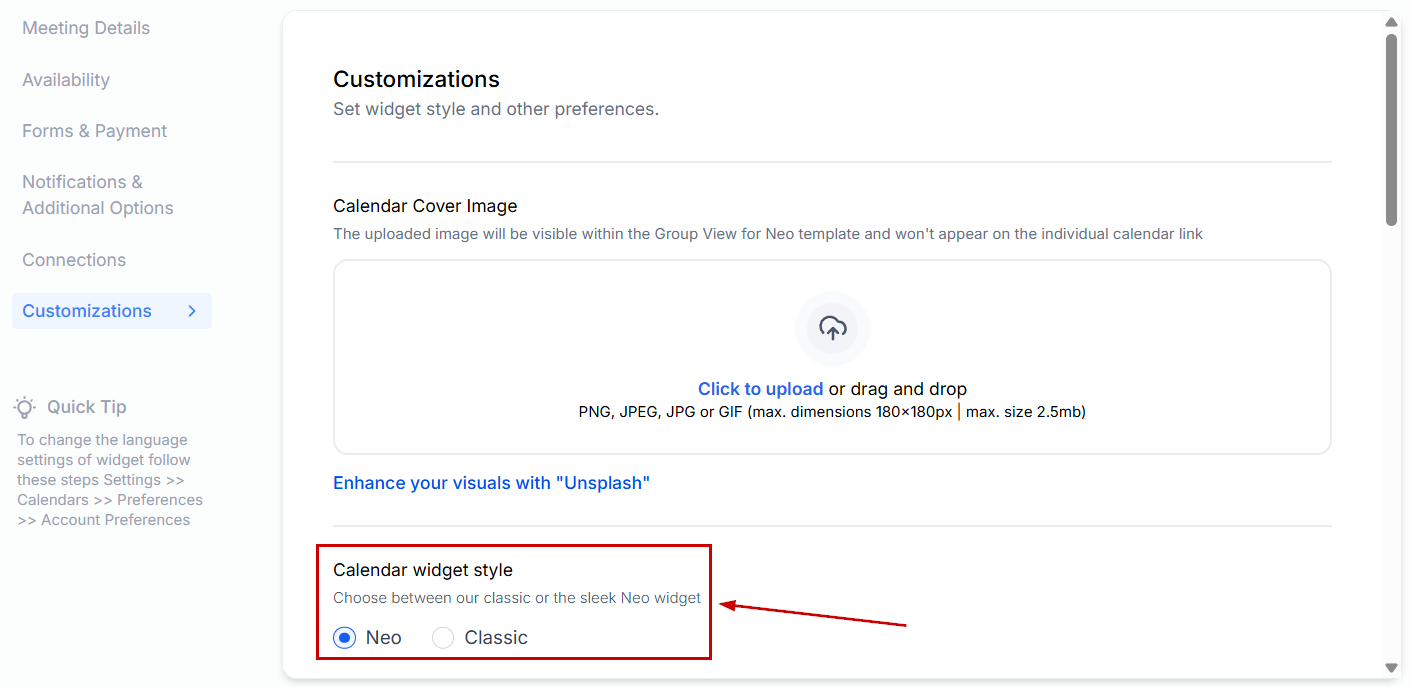
Task: Click the "Click to upload" link
Action: point(760,389)
